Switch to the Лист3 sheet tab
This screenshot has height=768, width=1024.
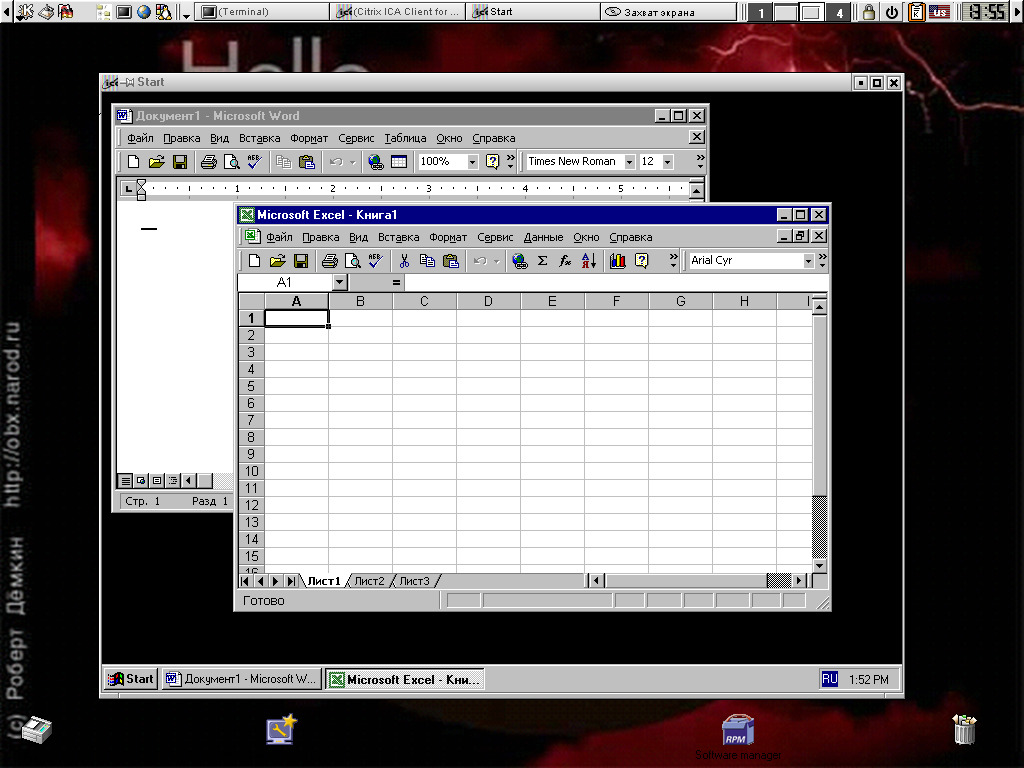(415, 581)
